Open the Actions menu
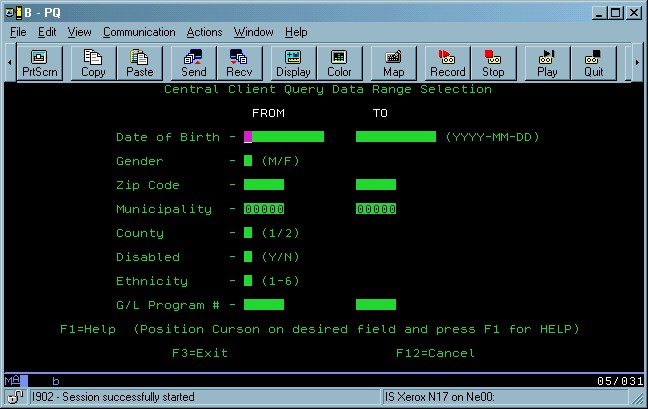 point(204,32)
